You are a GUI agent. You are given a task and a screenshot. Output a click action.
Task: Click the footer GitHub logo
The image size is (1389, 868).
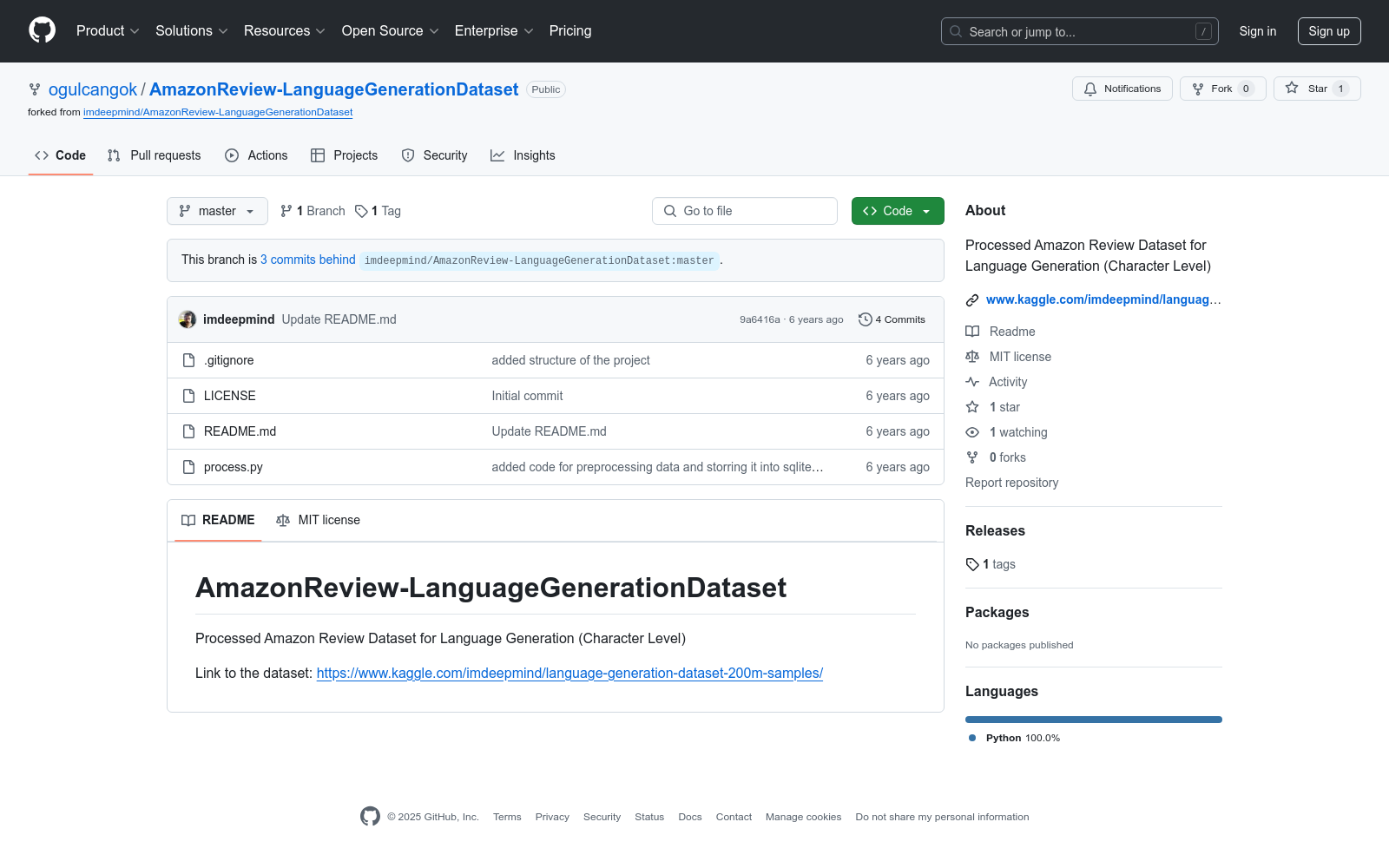pyautogui.click(x=370, y=817)
